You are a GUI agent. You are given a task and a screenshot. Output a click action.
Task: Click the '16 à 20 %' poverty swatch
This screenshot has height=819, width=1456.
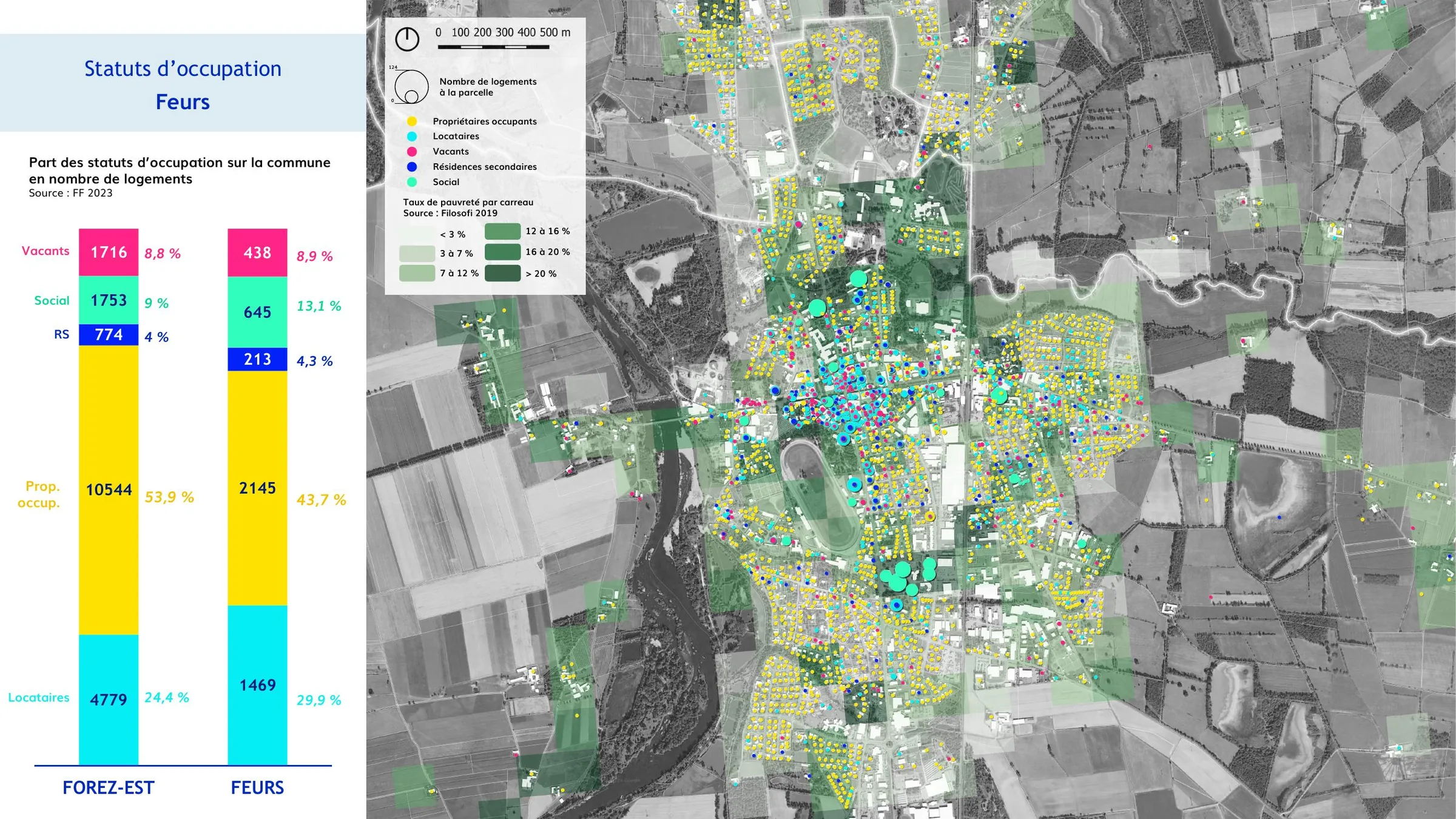tap(503, 252)
